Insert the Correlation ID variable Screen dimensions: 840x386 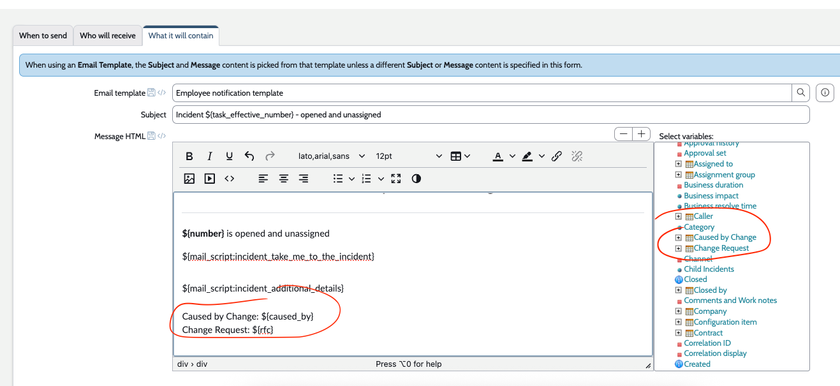coord(707,343)
